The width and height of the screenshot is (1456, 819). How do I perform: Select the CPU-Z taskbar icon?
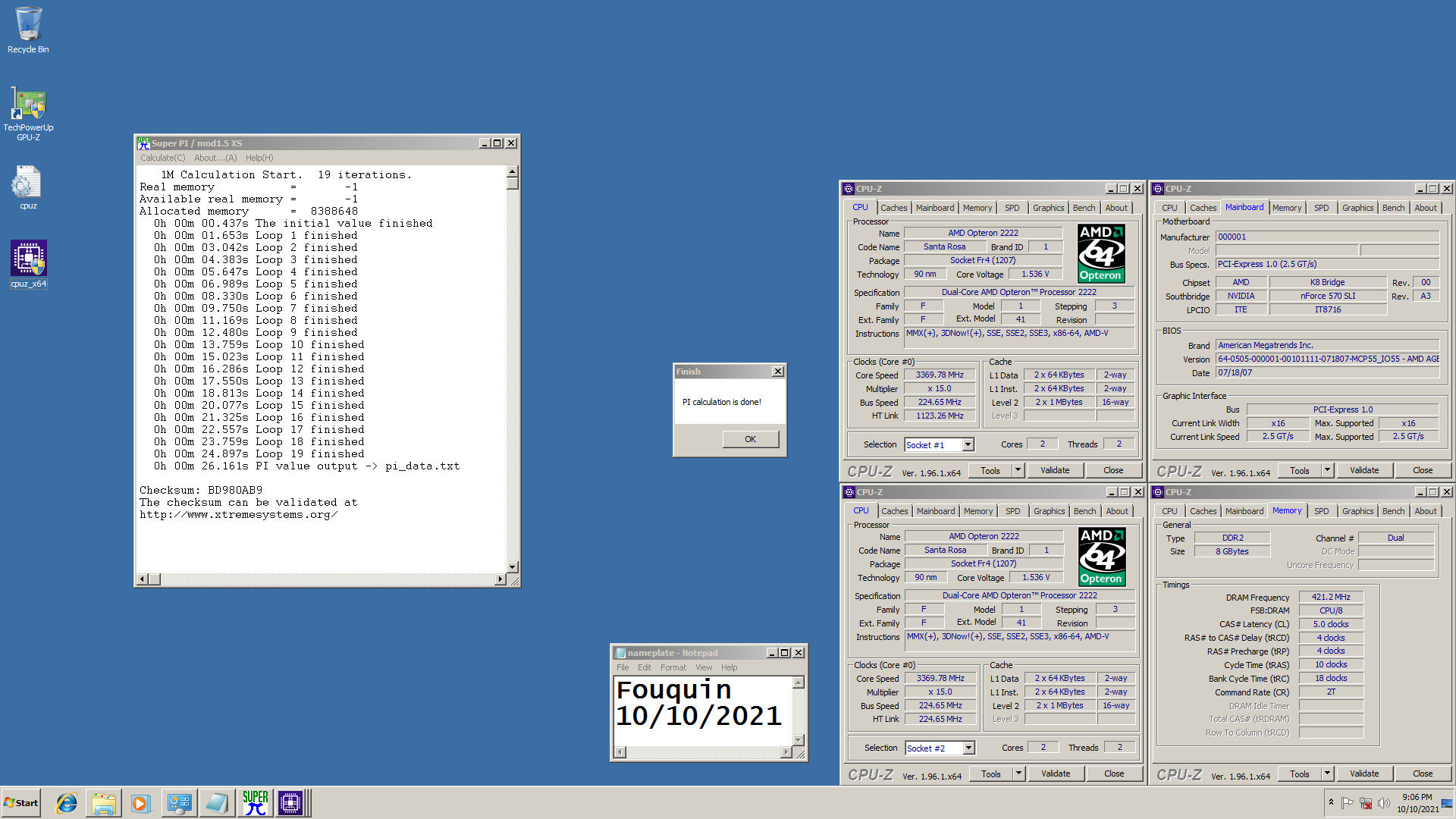pyautogui.click(x=290, y=803)
